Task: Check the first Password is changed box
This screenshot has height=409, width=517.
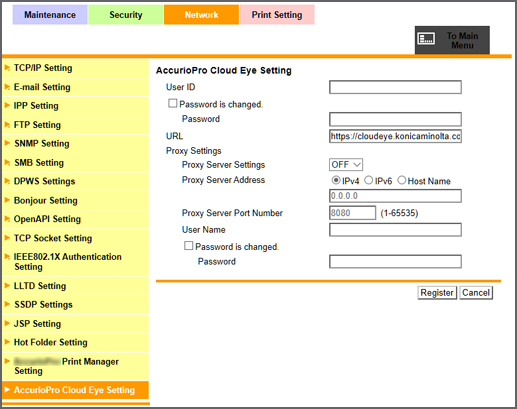Action: coord(172,103)
